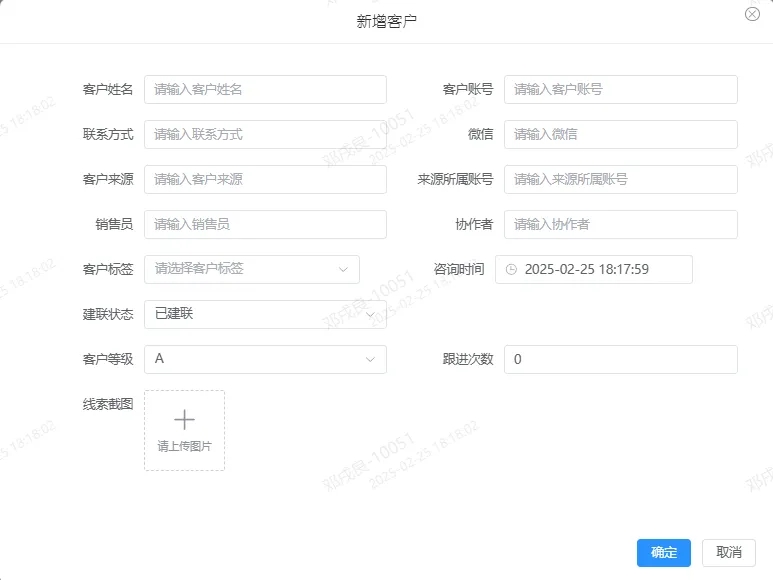Click the plus icon to upload image
This screenshot has height=580, width=773.
(x=184, y=420)
